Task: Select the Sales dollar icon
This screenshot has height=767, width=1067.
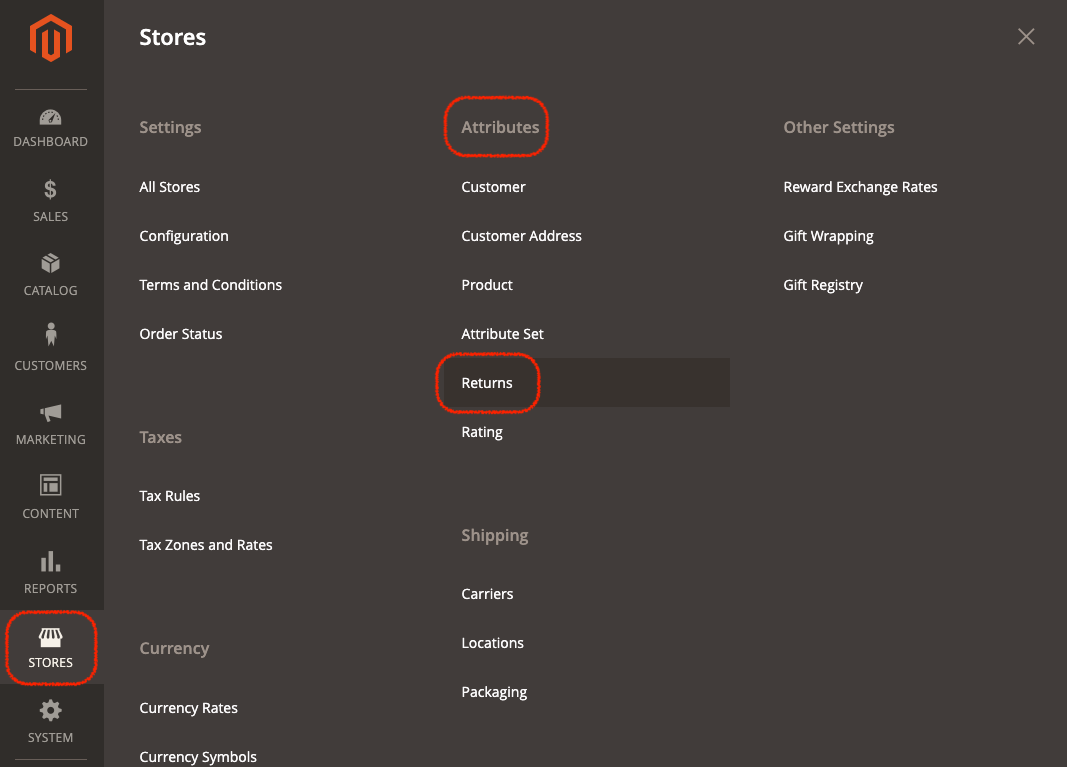Action: coord(50,190)
